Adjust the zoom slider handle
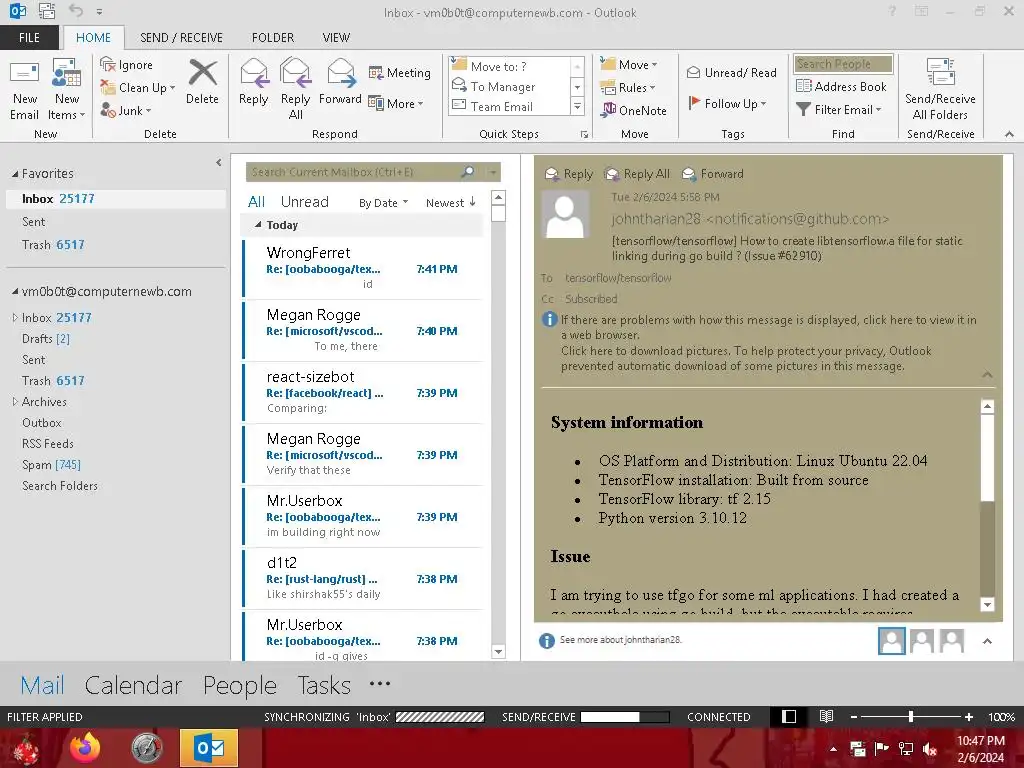Screen dimensions: 1024x768 [x=911, y=716]
